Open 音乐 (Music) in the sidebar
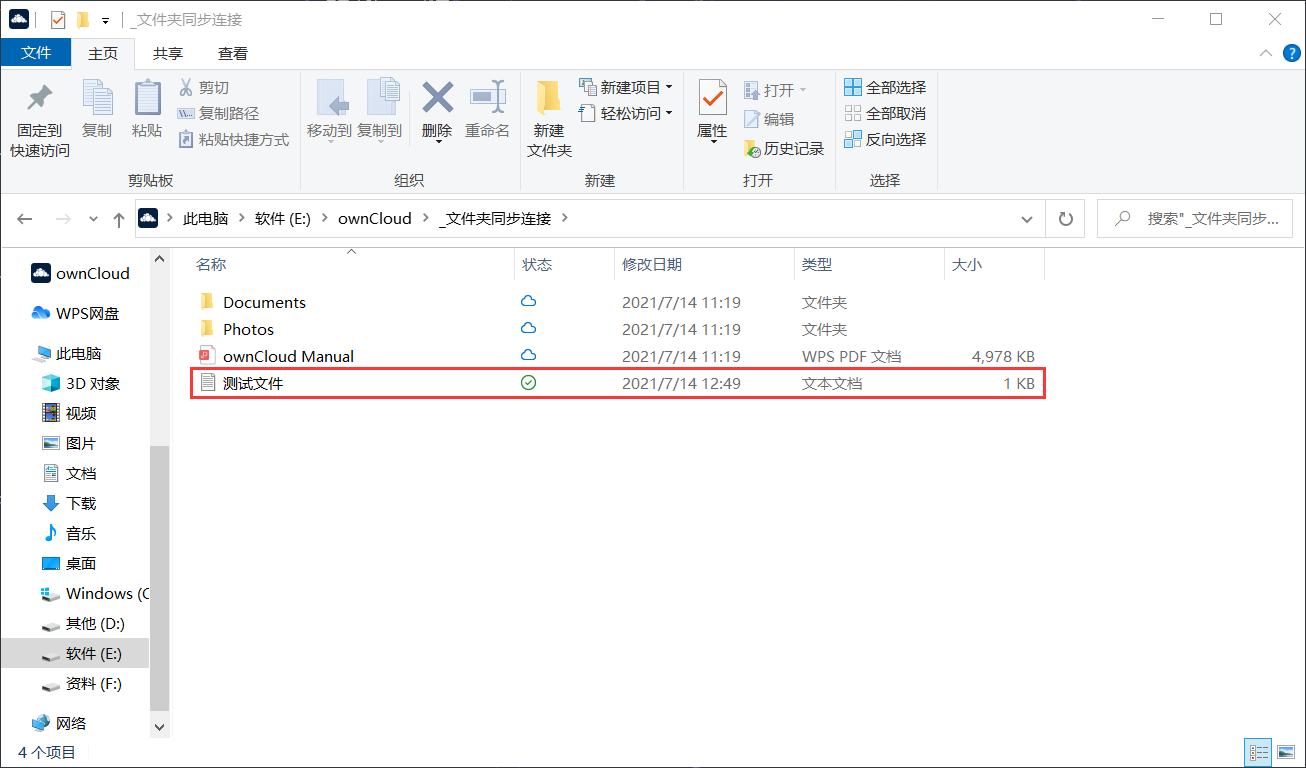Image resolution: width=1306 pixels, height=768 pixels. tap(69, 533)
